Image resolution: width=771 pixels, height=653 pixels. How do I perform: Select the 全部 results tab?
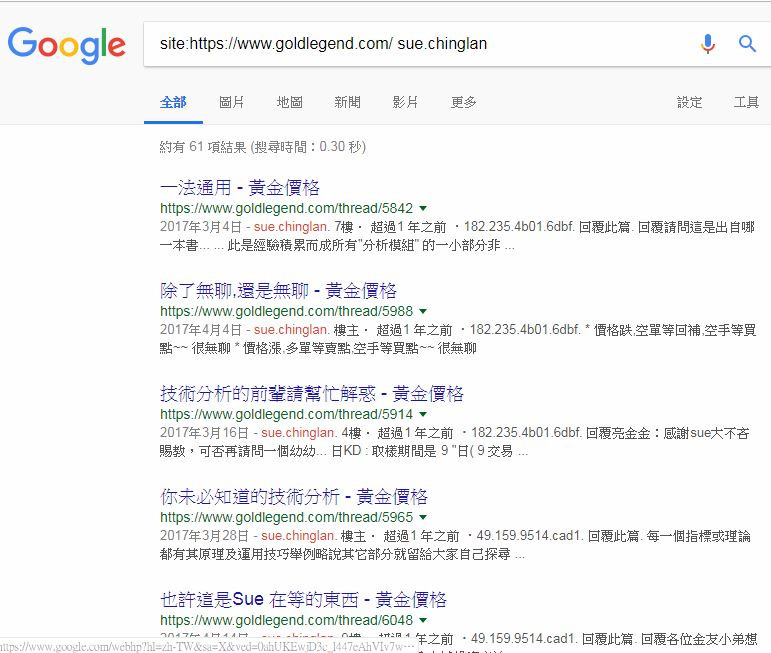173,102
